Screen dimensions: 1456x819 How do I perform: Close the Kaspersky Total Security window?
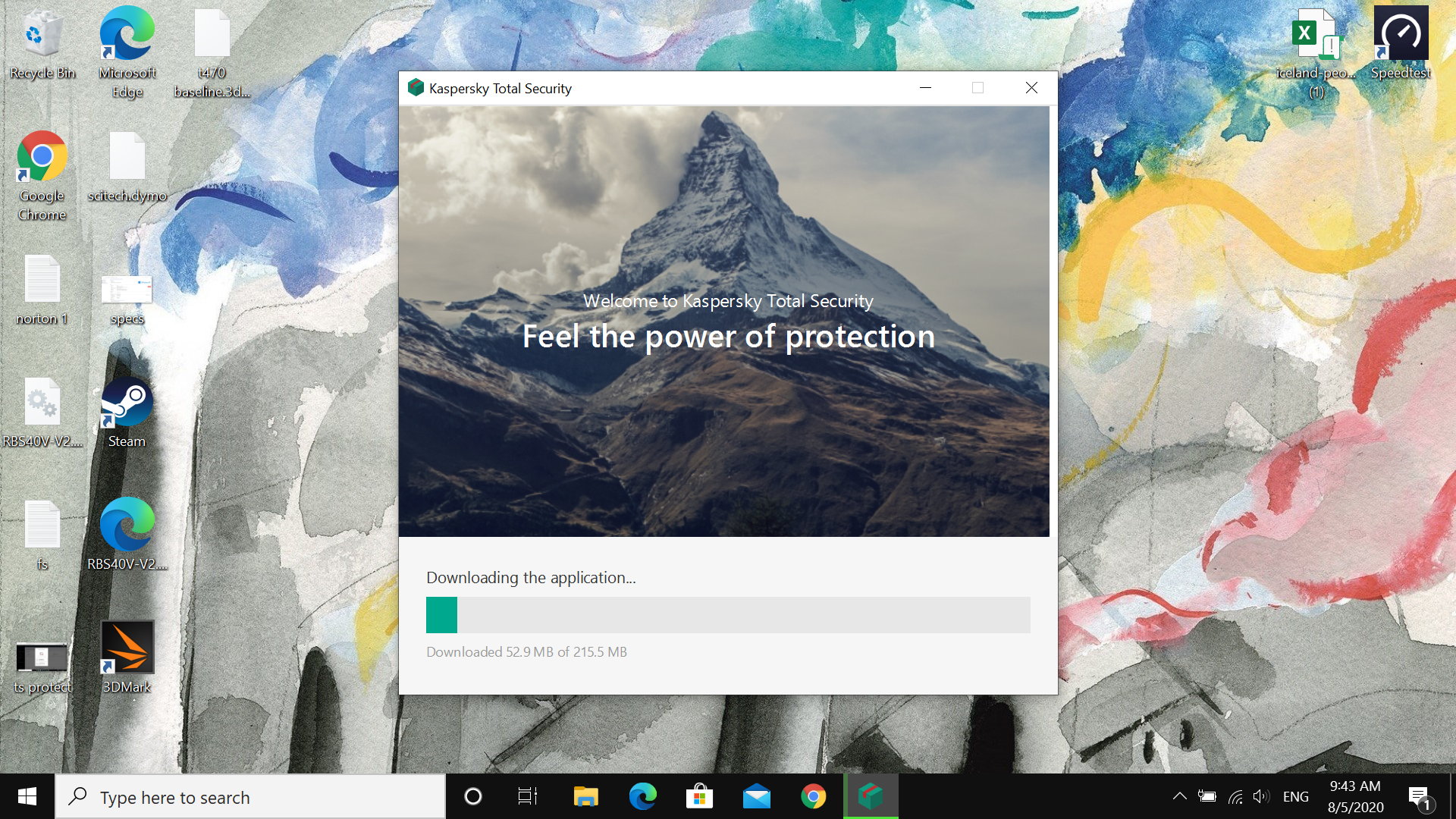pos(1031,88)
